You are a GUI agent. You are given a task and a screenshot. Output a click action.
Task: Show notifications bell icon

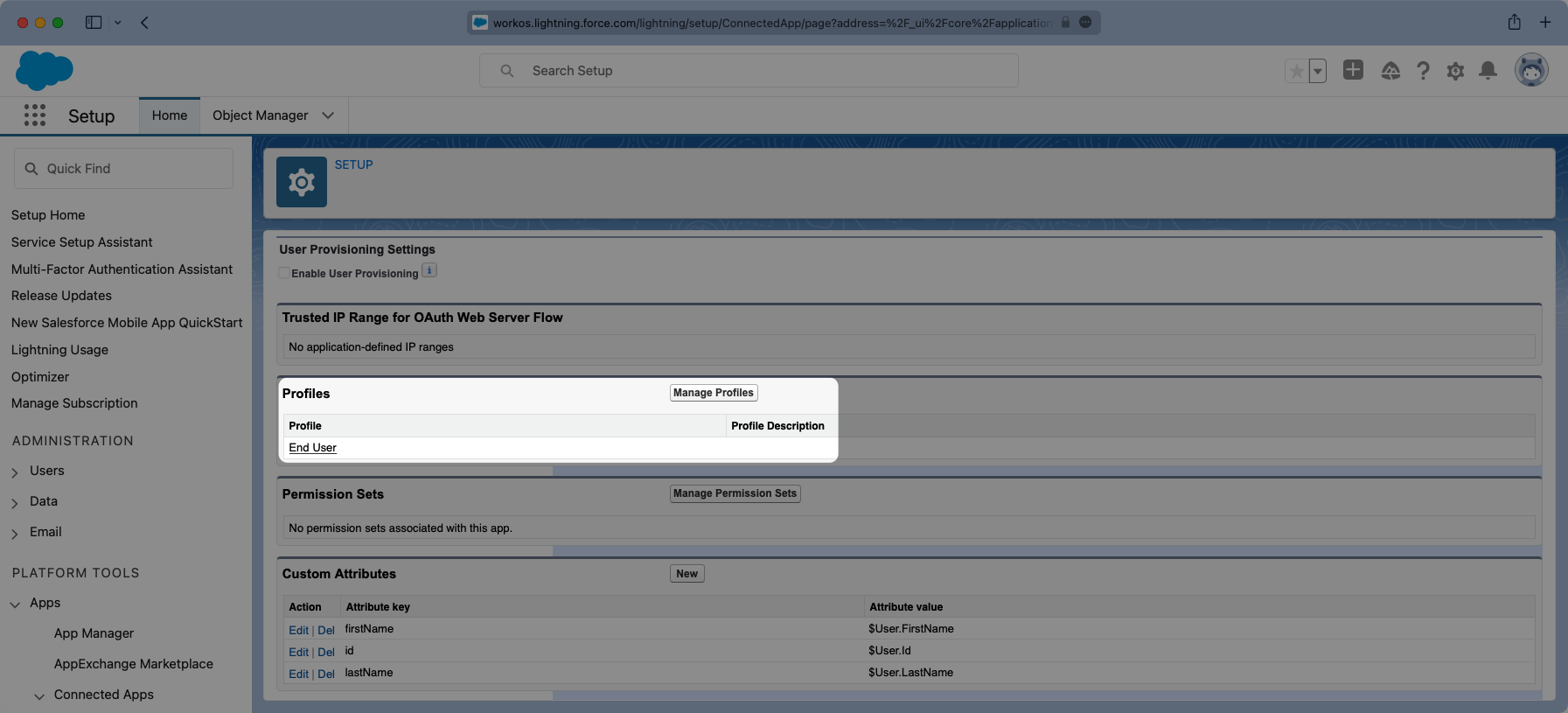coord(1488,71)
